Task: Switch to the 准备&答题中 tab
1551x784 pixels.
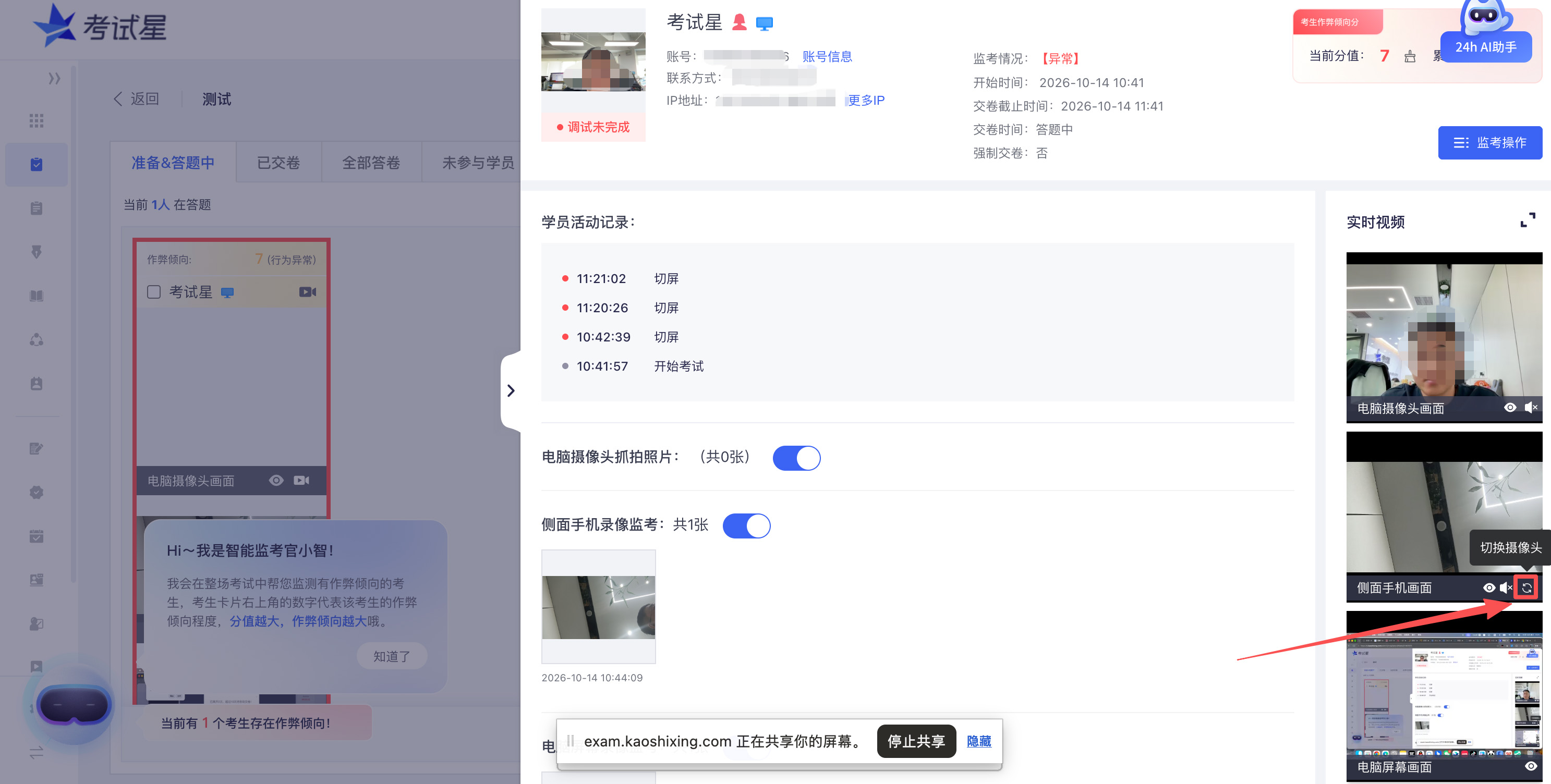Action: pyautogui.click(x=173, y=163)
